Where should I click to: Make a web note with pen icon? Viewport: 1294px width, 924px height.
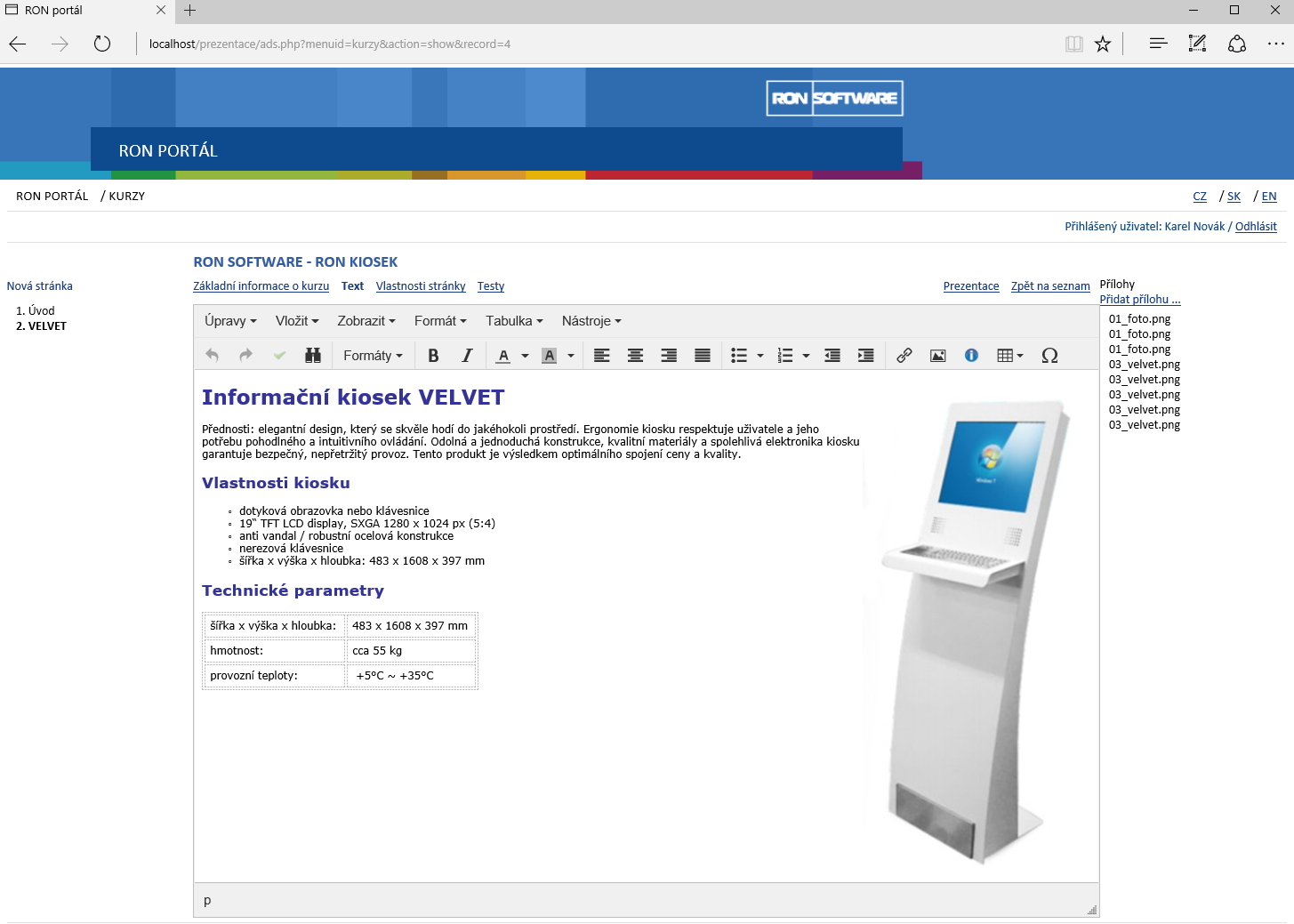(x=1197, y=44)
